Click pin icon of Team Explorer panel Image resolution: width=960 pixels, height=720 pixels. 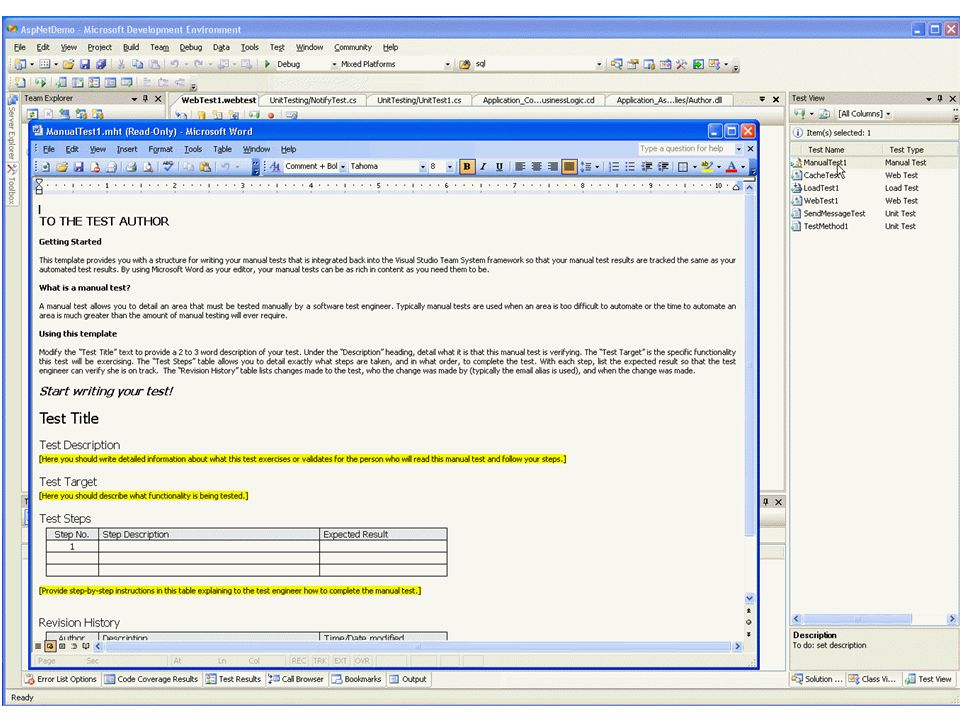(146, 99)
